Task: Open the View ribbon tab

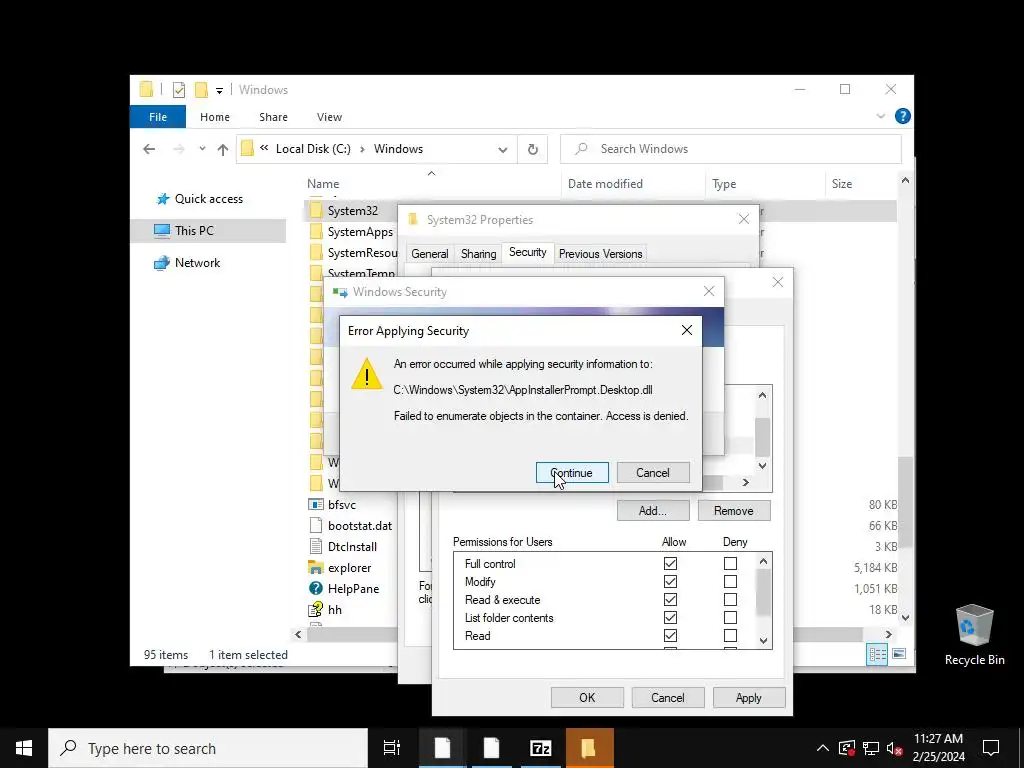Action: tap(329, 117)
